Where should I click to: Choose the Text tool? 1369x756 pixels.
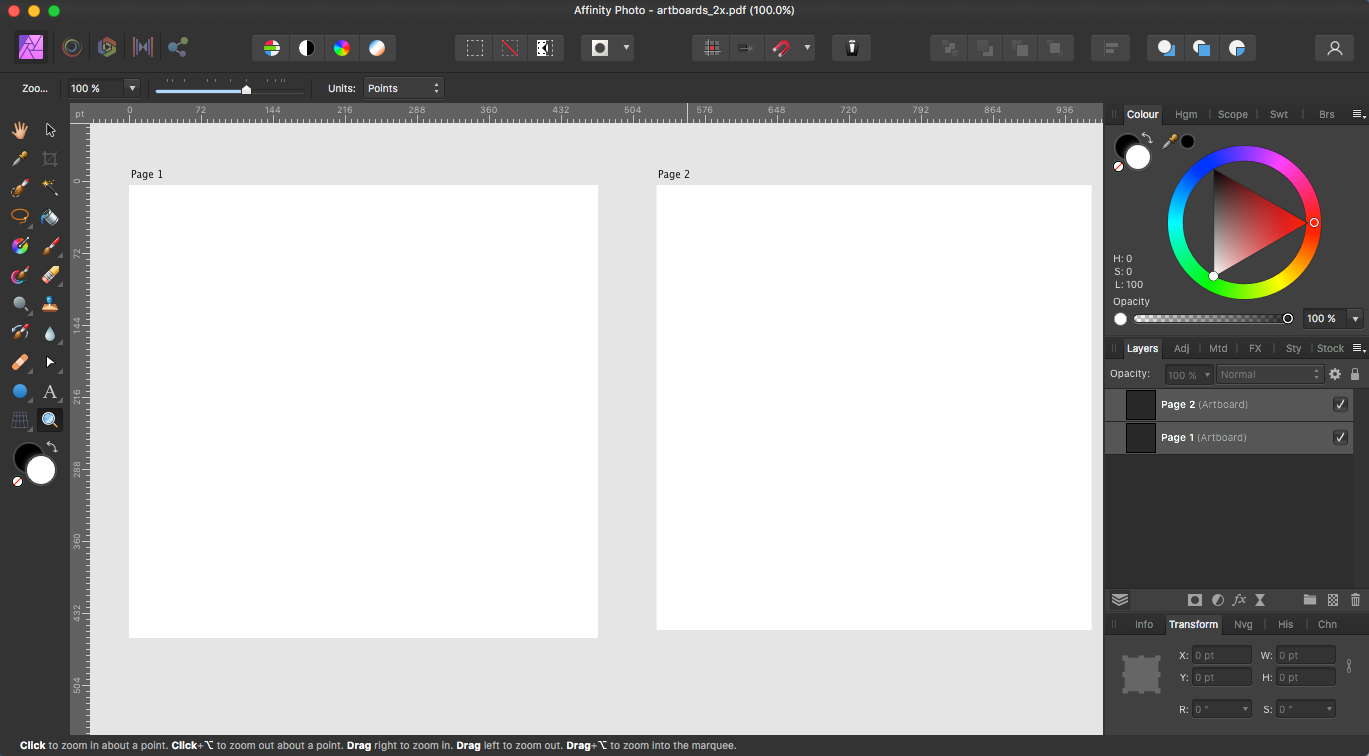[50, 392]
